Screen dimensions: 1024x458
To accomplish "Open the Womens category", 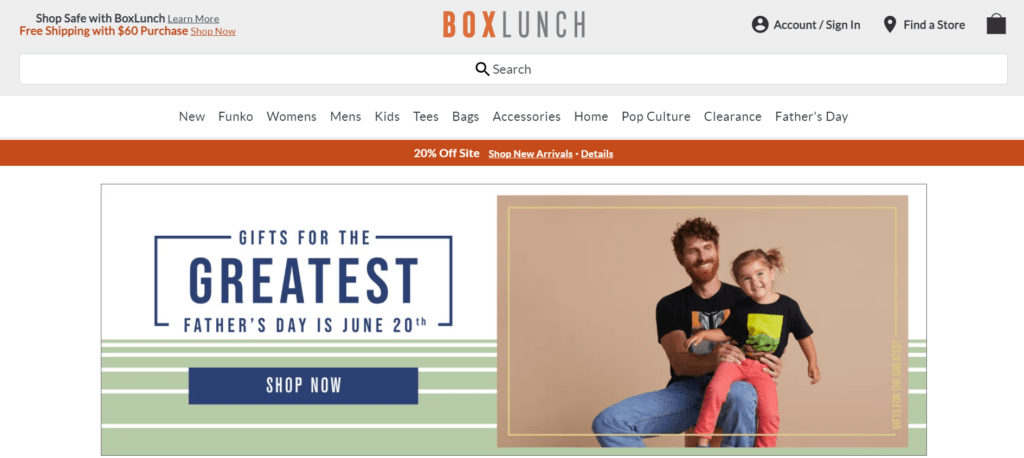I will 291,116.
